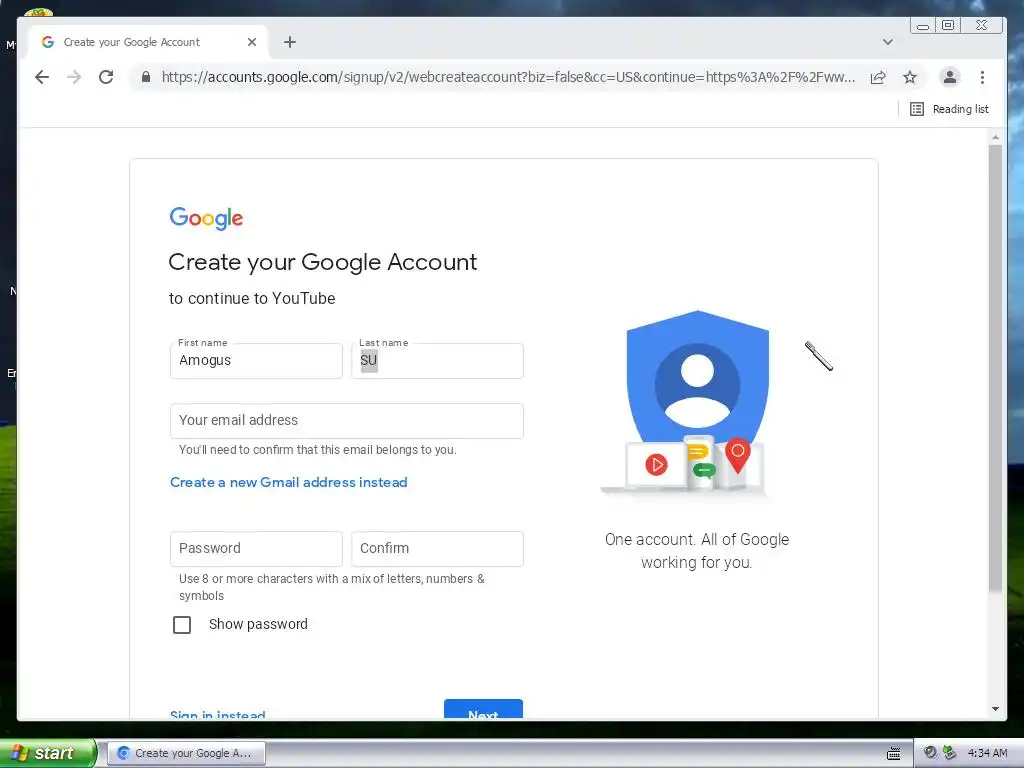
Task: Expand the tab search chevron
Action: click(888, 42)
